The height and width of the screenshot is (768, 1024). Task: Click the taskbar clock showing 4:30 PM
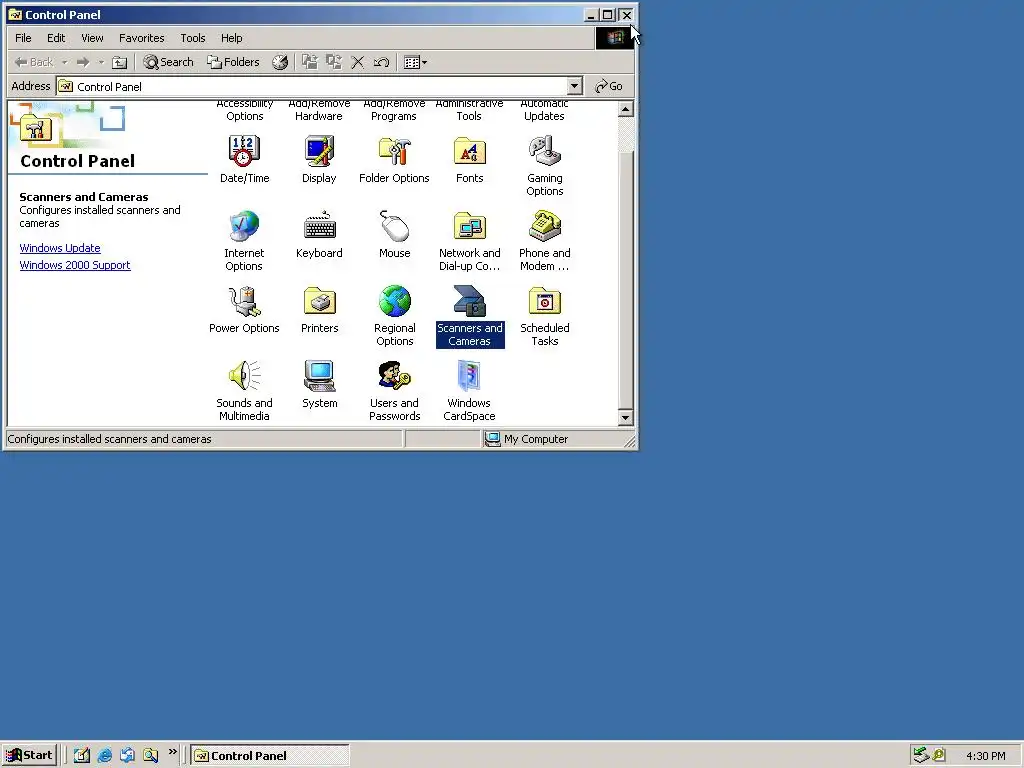(985, 756)
